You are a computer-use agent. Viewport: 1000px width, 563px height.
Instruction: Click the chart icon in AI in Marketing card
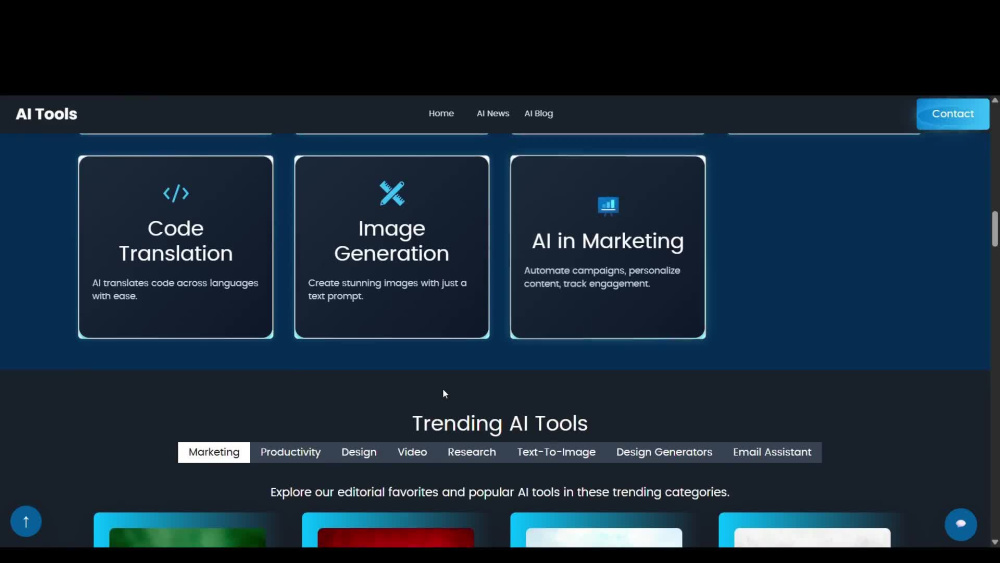pyautogui.click(x=608, y=205)
